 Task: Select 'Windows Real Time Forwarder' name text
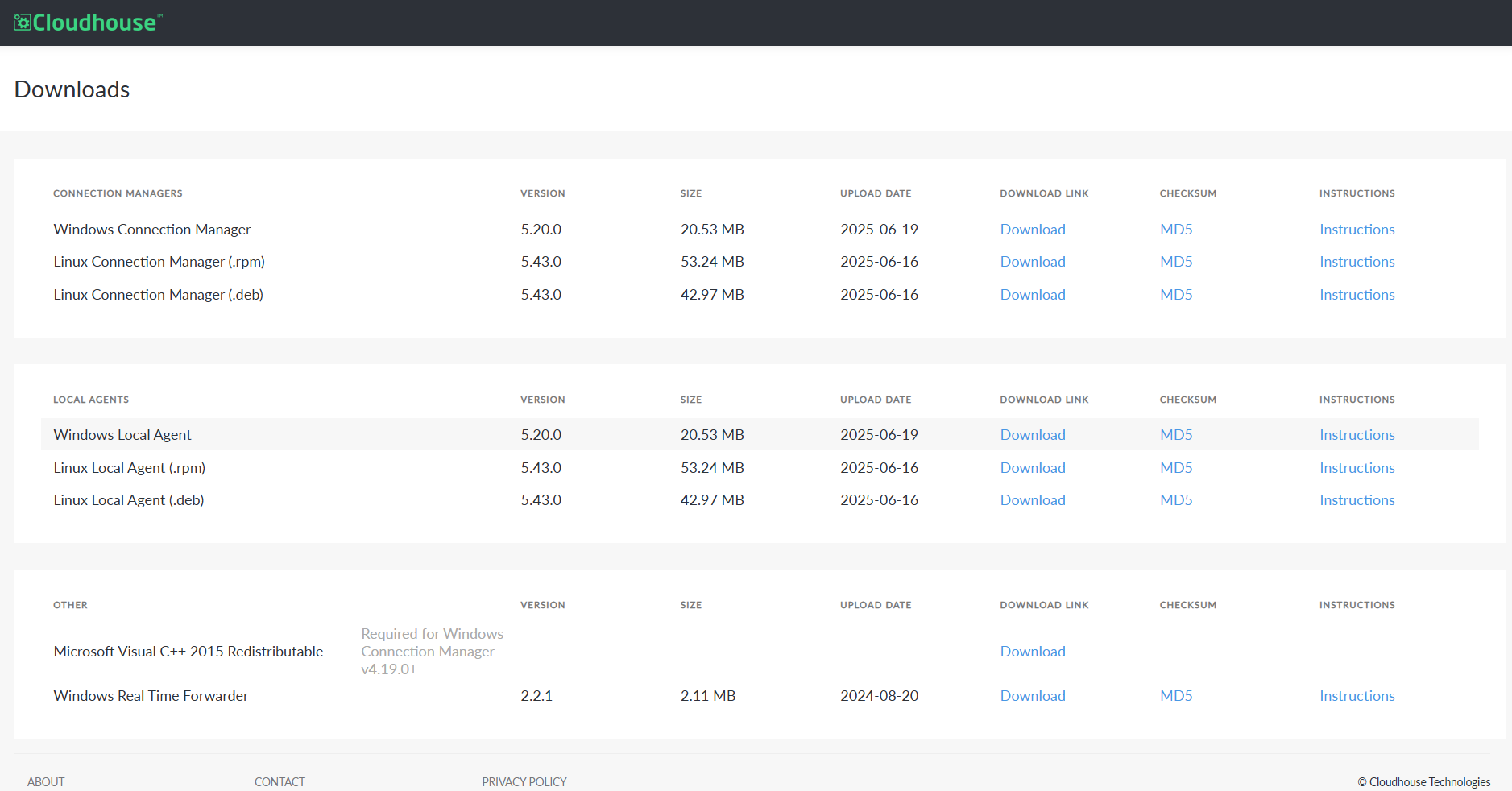[151, 696]
